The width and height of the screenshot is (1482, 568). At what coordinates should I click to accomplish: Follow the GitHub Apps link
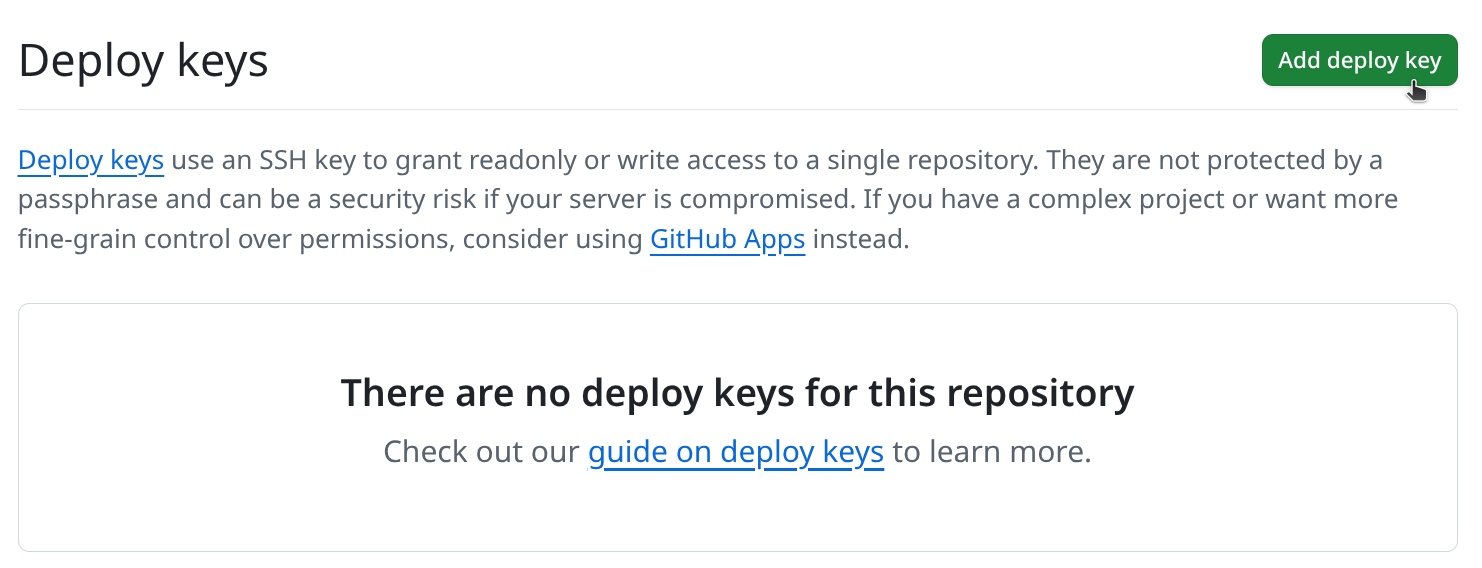tap(727, 240)
